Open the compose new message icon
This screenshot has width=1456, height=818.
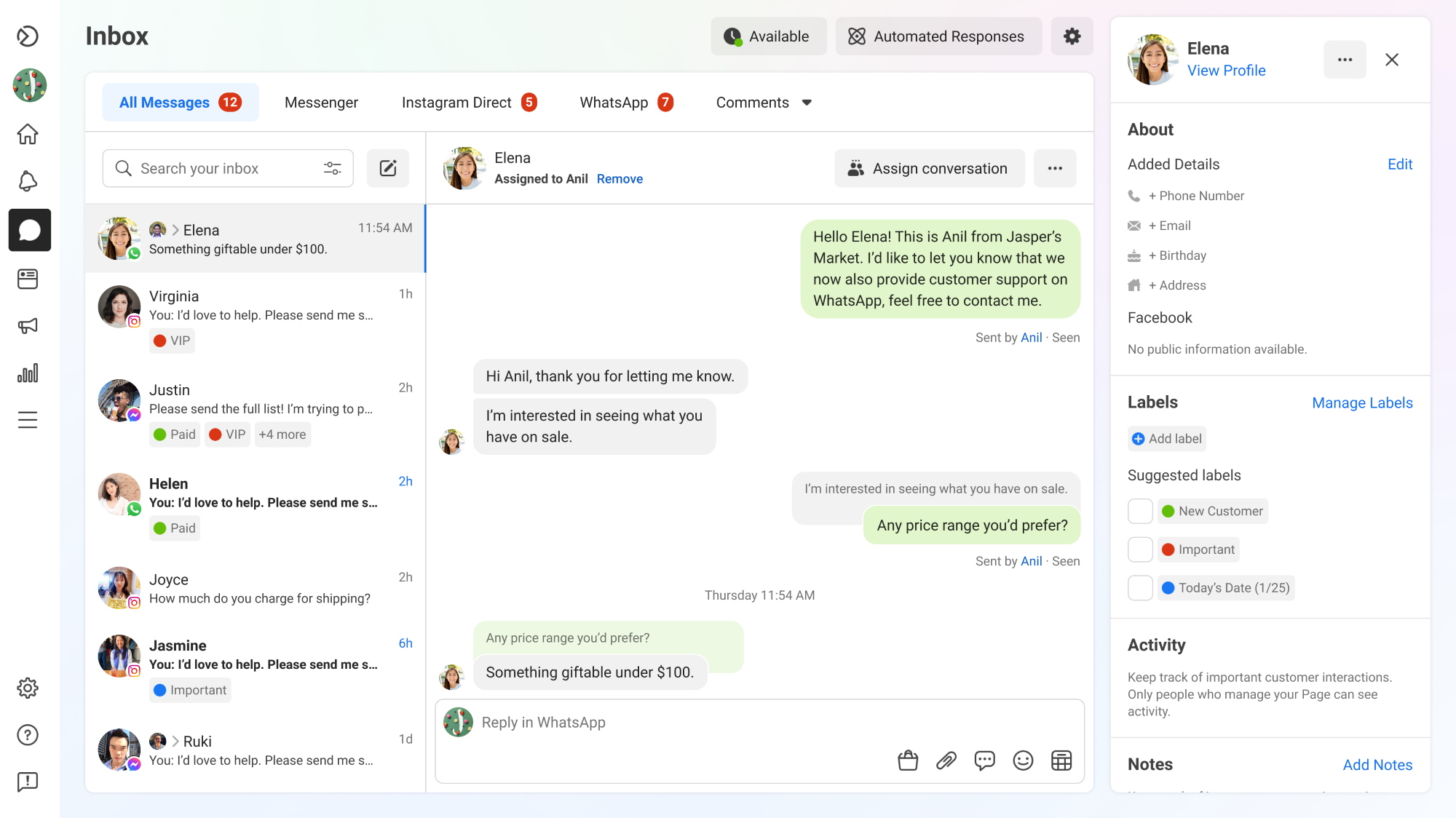click(388, 168)
